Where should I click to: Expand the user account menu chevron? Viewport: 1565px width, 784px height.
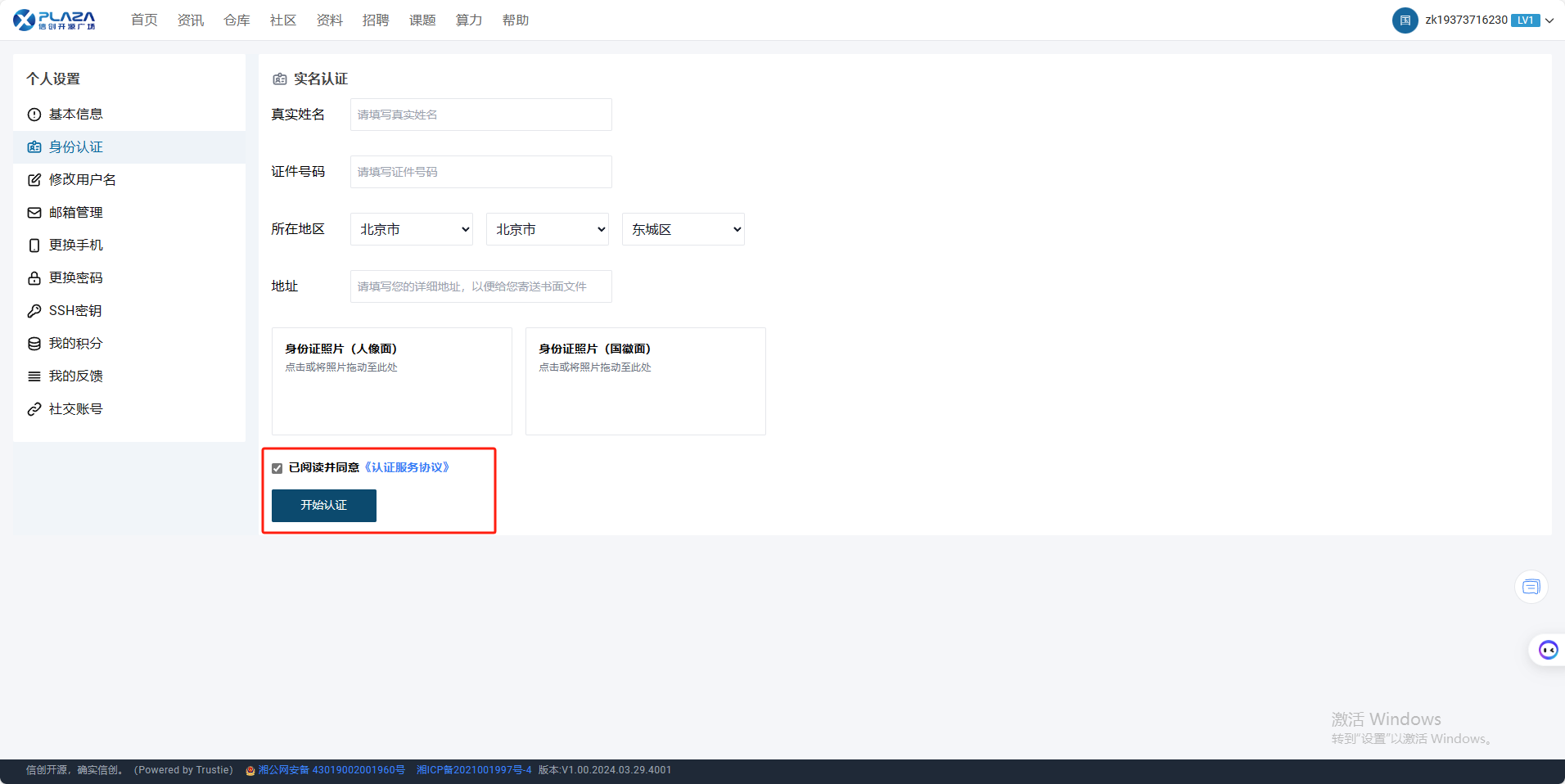[1549, 20]
